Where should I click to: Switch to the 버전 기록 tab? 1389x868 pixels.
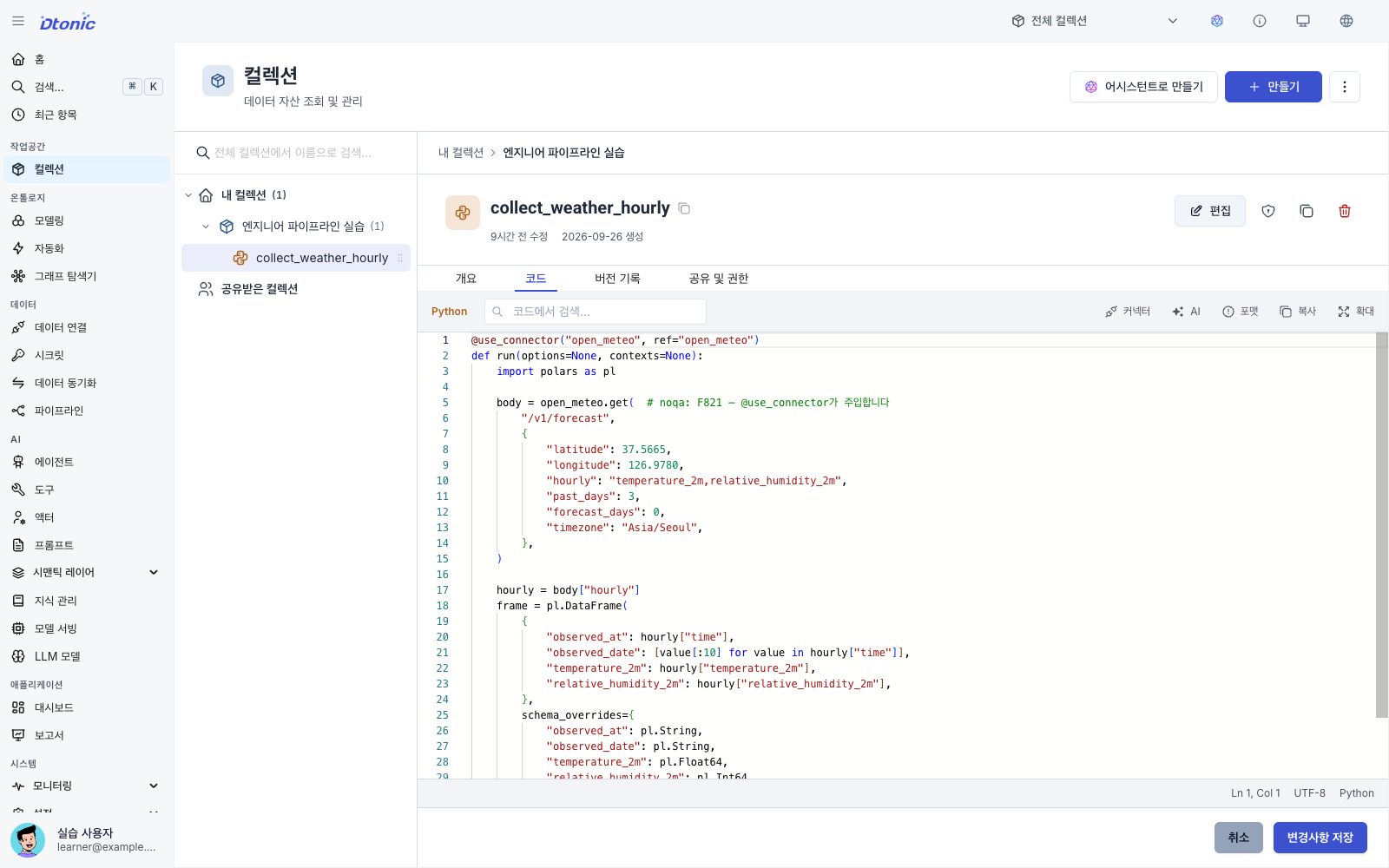[617, 279]
